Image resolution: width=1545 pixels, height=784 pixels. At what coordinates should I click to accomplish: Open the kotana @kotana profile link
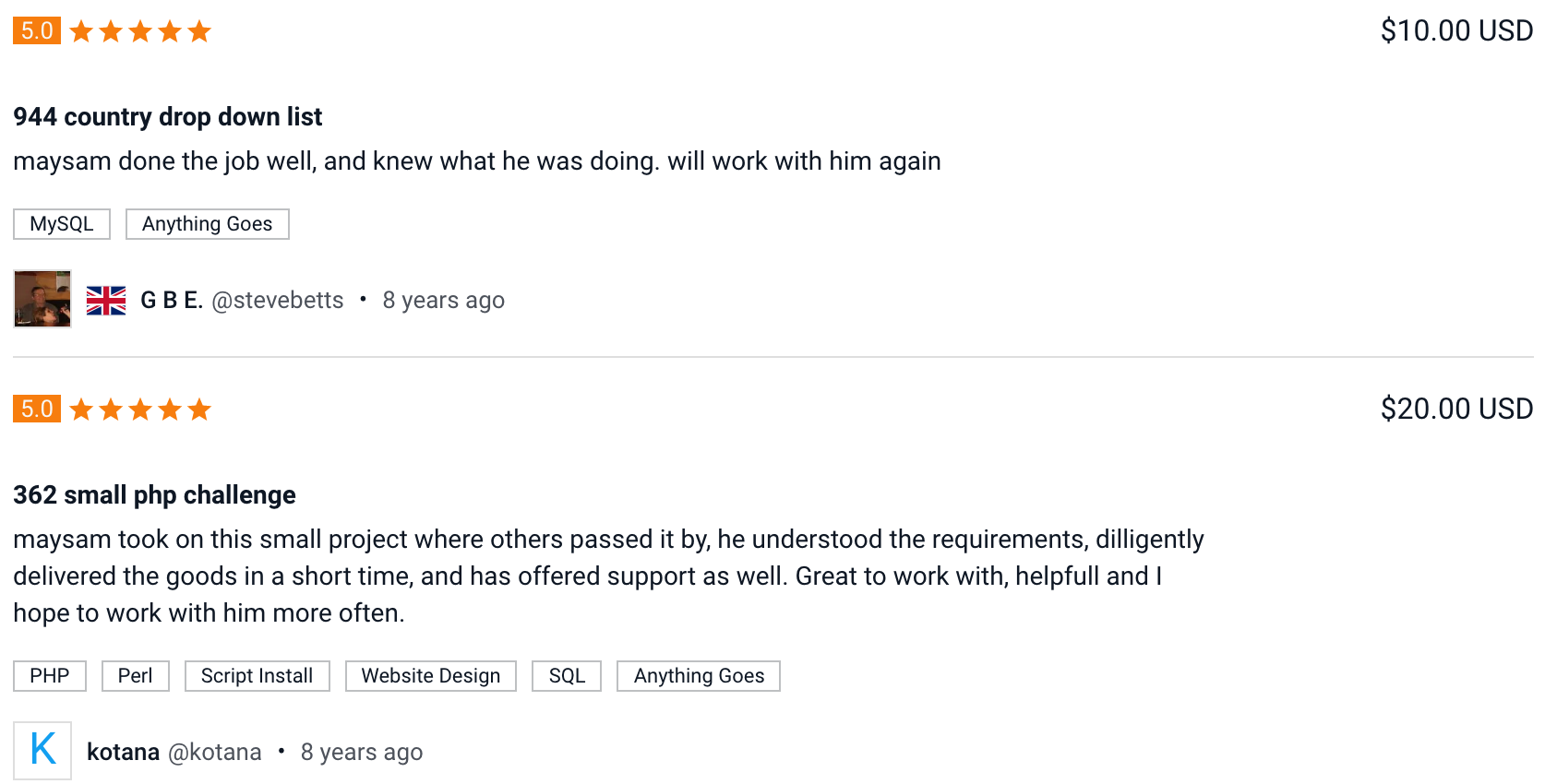tap(174, 753)
